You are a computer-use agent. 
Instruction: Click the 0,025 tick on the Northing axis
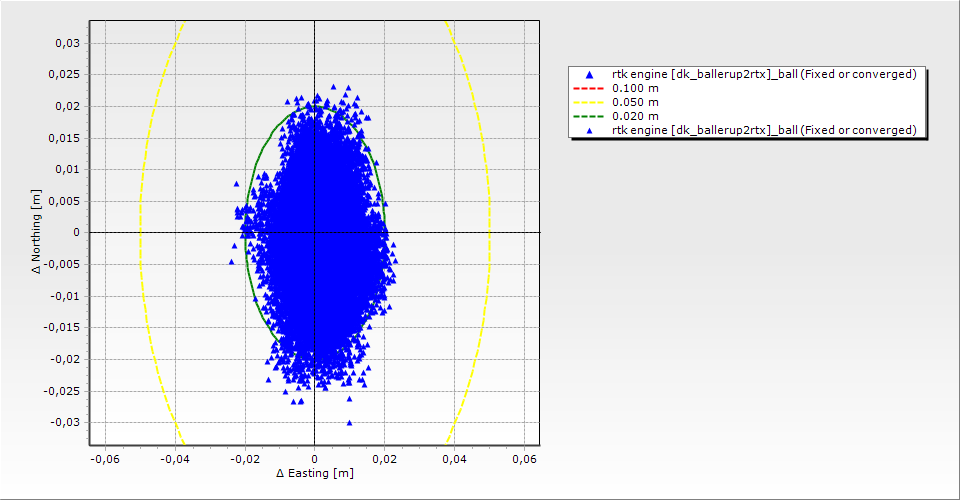pyautogui.click(x=64, y=75)
